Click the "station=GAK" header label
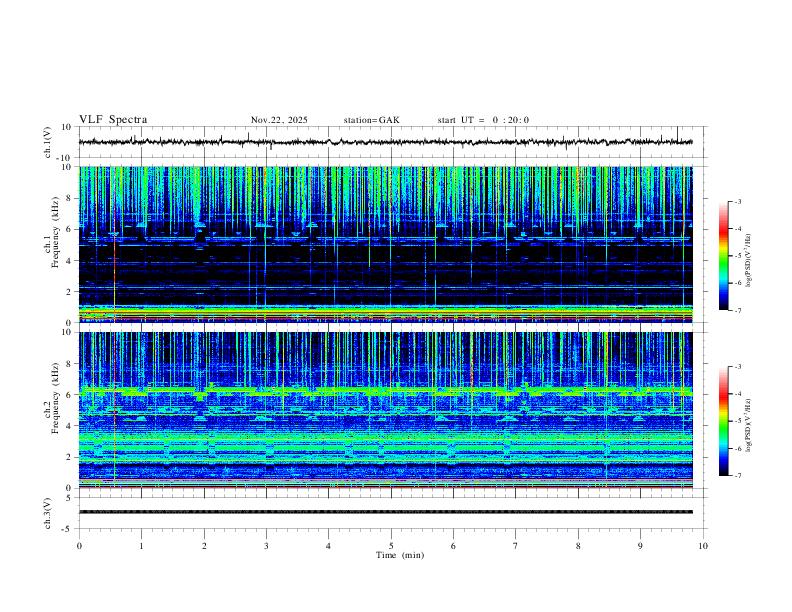 tap(371, 120)
